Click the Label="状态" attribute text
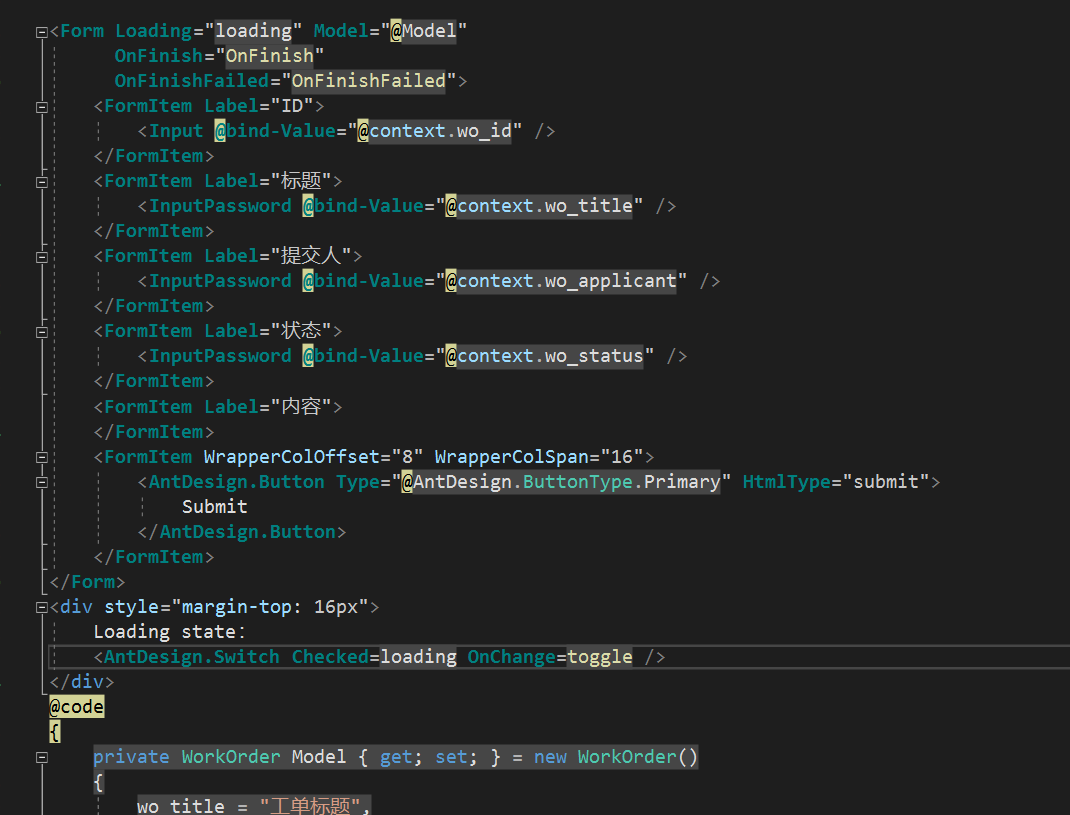This screenshot has width=1070, height=815. (268, 331)
